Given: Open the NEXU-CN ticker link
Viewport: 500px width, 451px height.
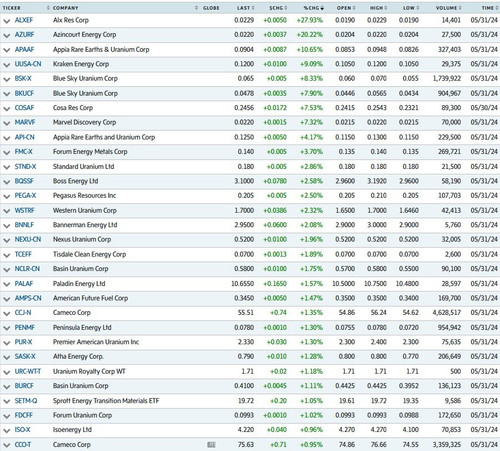Looking at the screenshot, I should tap(28, 239).
